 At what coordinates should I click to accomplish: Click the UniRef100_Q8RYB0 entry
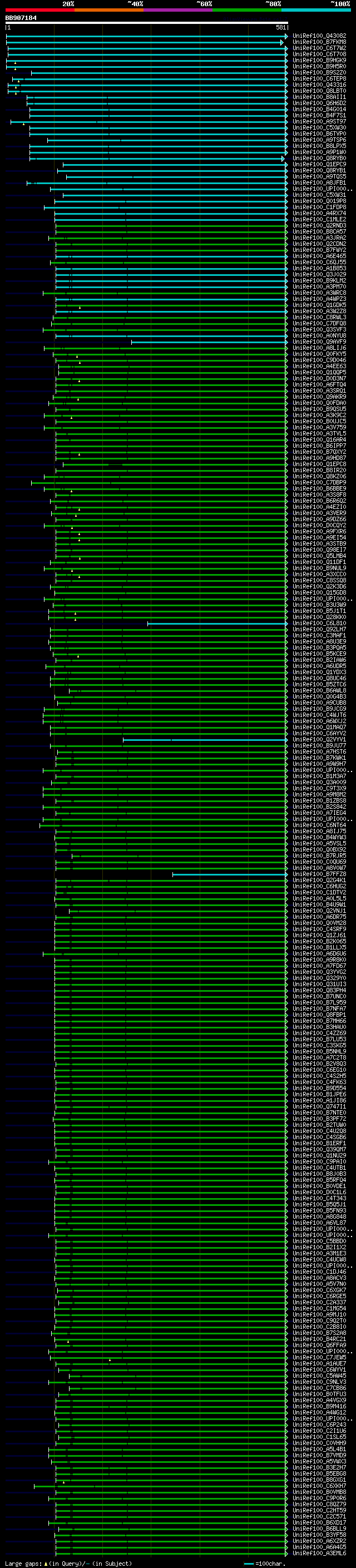coord(319,159)
